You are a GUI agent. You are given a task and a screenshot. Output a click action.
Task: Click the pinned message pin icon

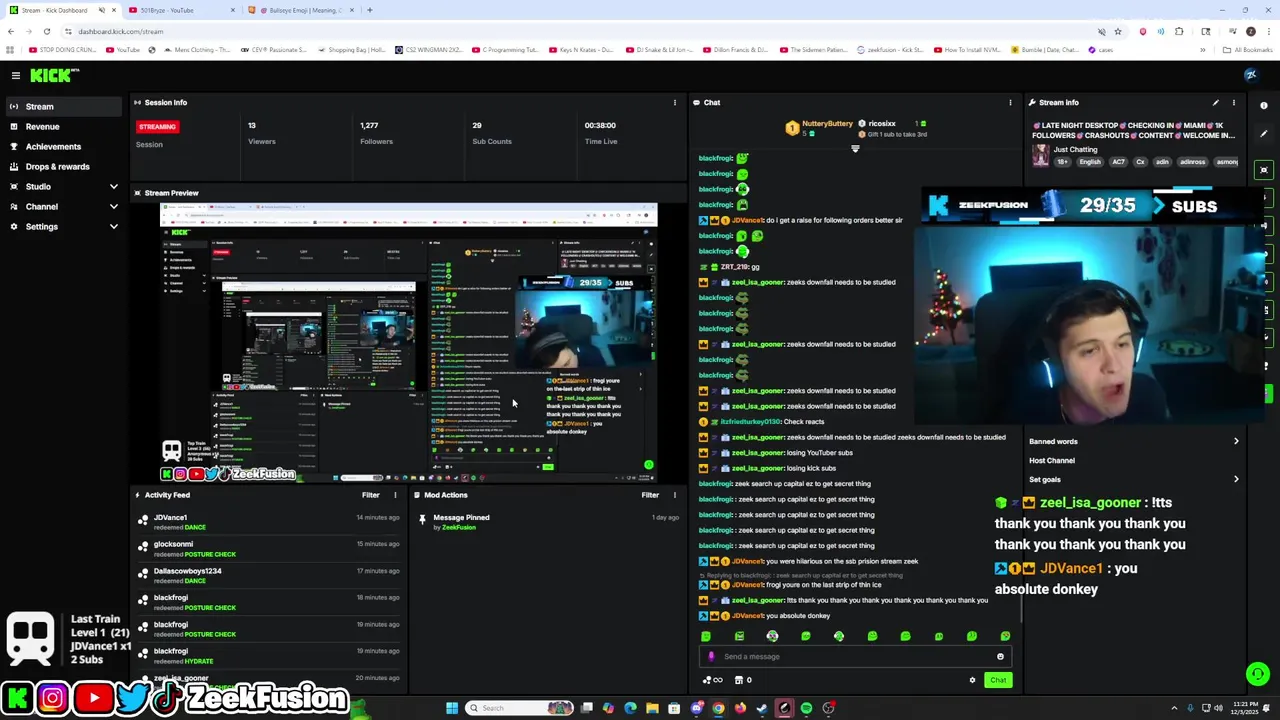(422, 518)
